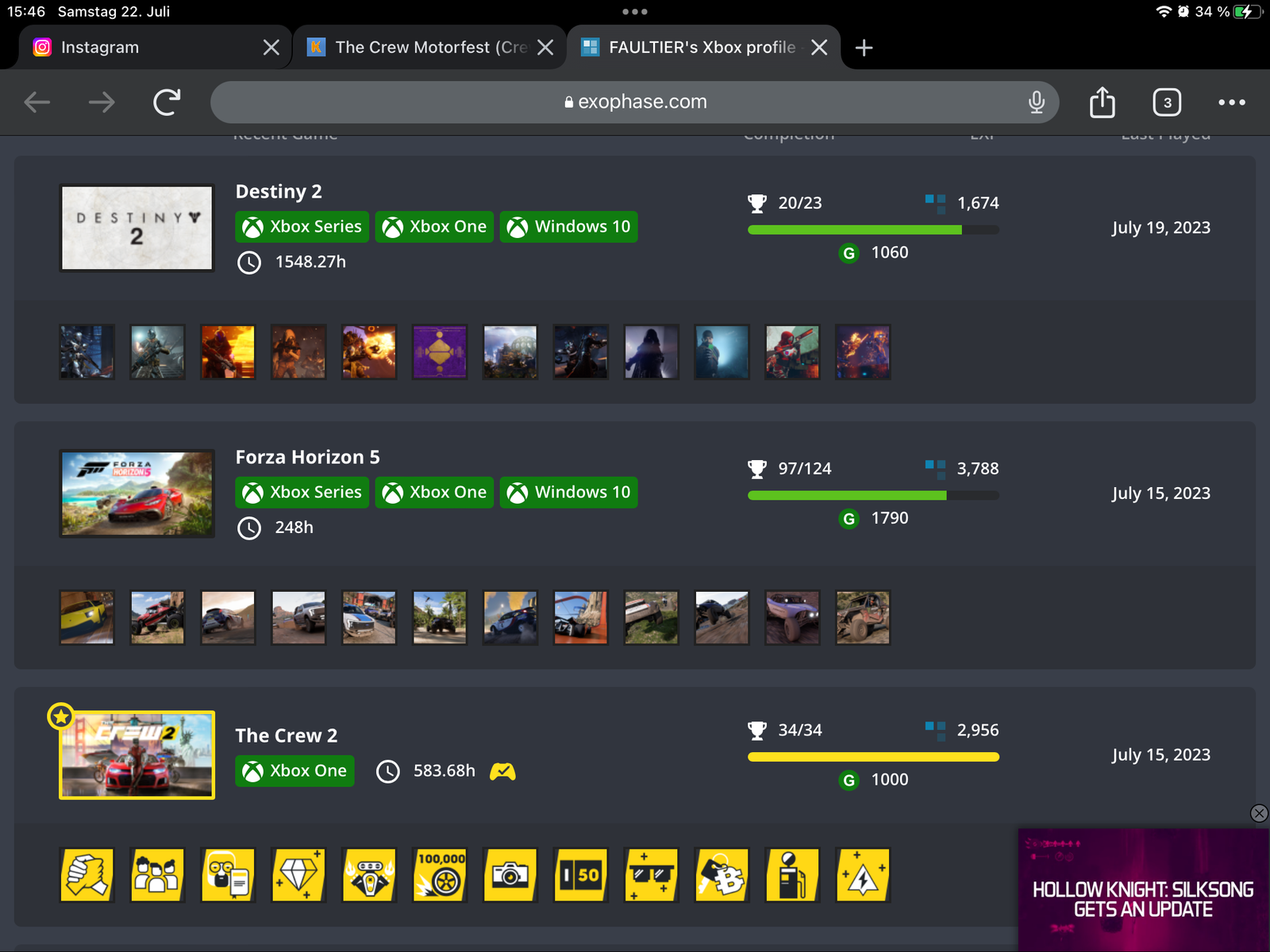Select Forza Horizon 5 Xbox One badge
Image resolution: width=1270 pixels, height=952 pixels.
435,493
